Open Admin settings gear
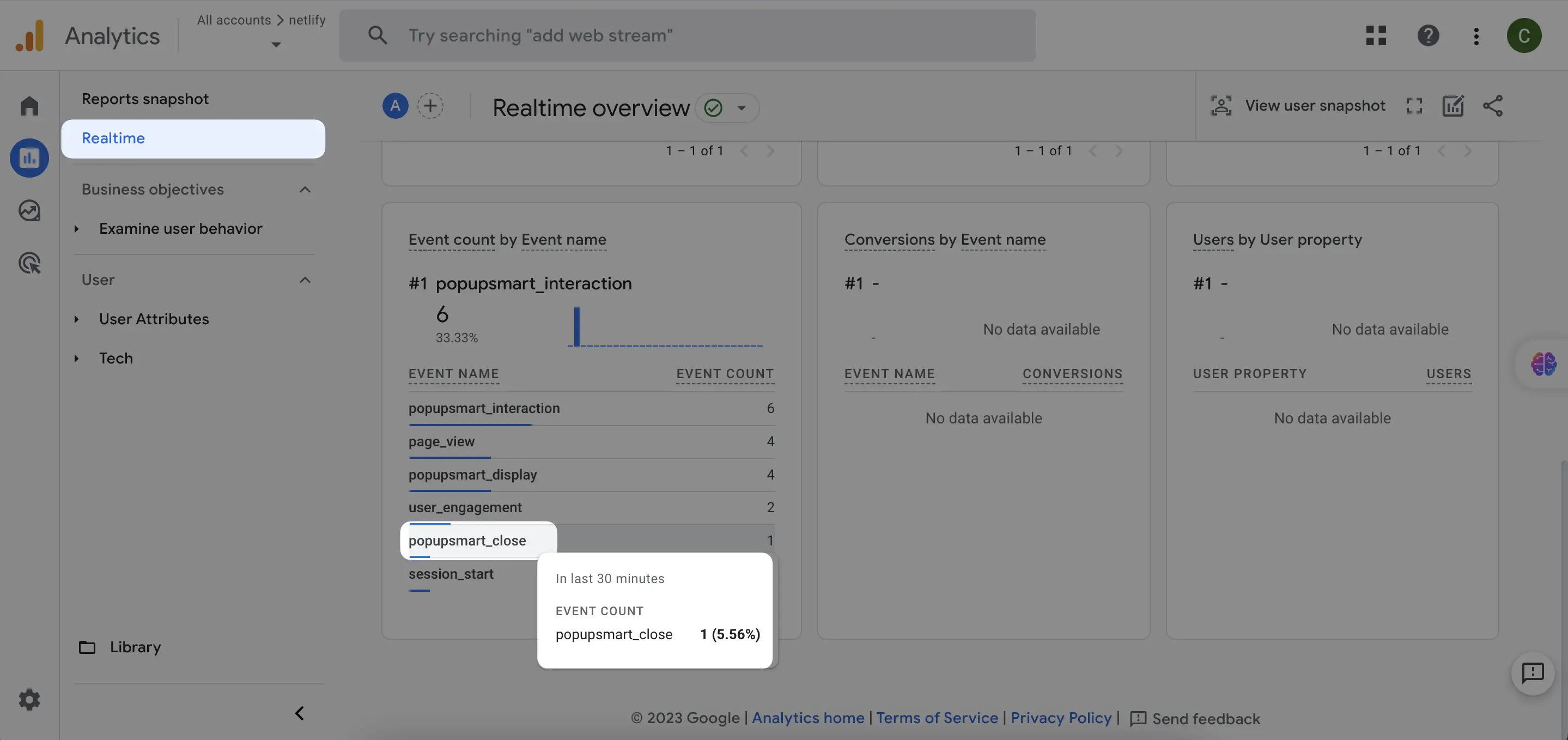Screen dimensions: 1568x740 [29, 699]
